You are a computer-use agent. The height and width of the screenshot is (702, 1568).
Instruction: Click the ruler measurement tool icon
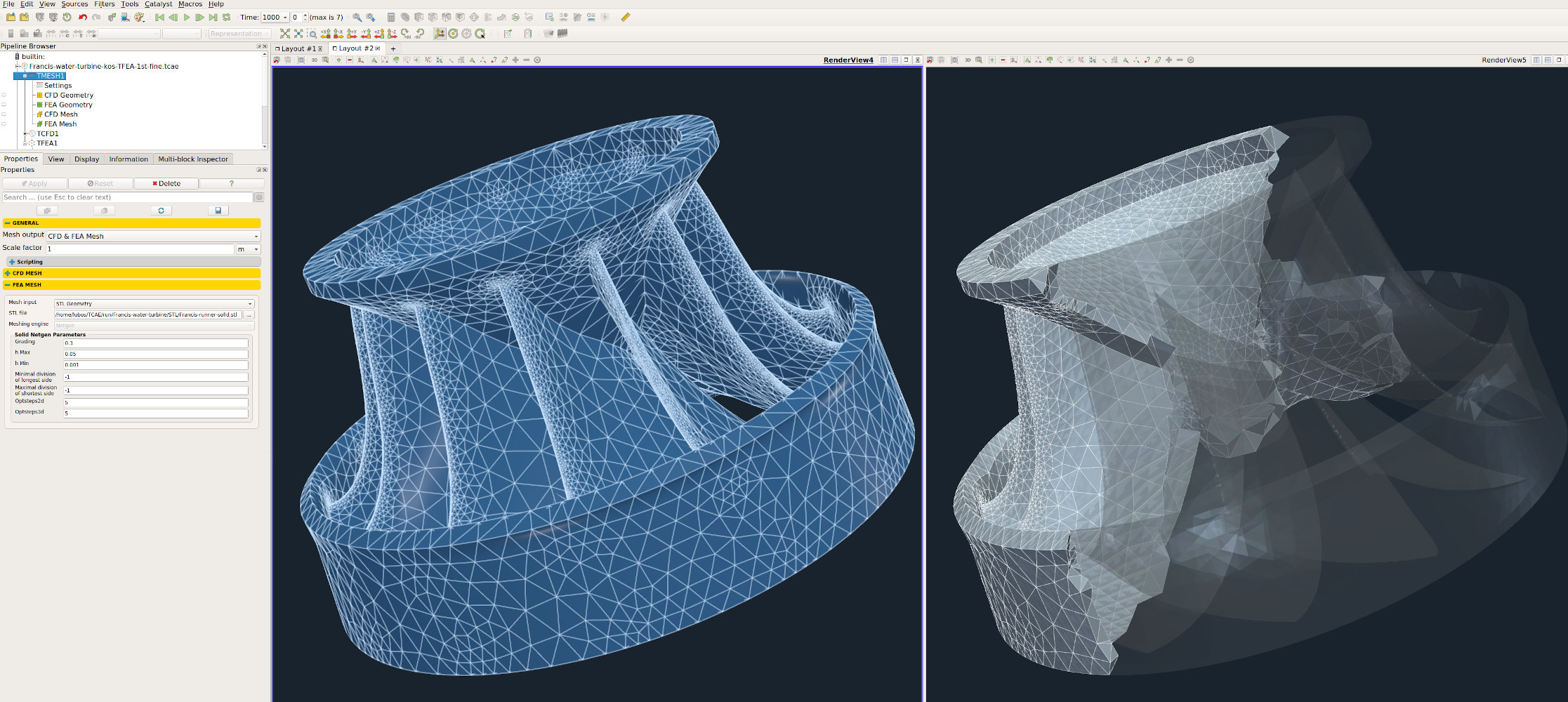(625, 18)
